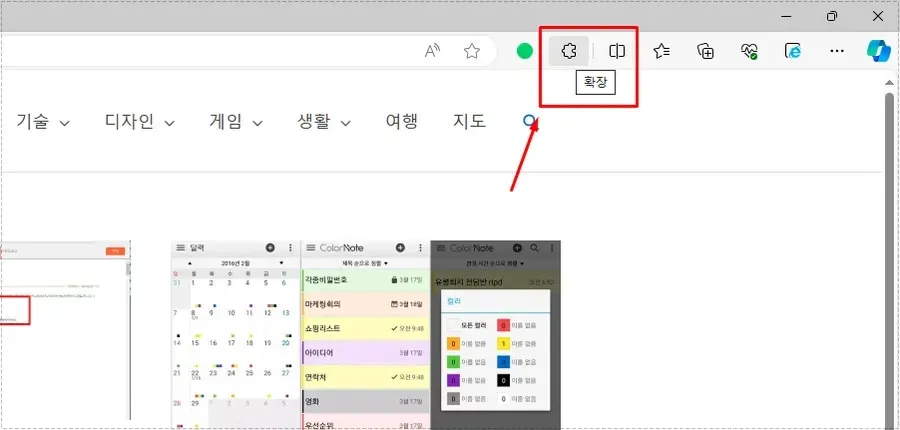Expand the 게임 menu
This screenshot has height=430, width=900.
point(236,122)
